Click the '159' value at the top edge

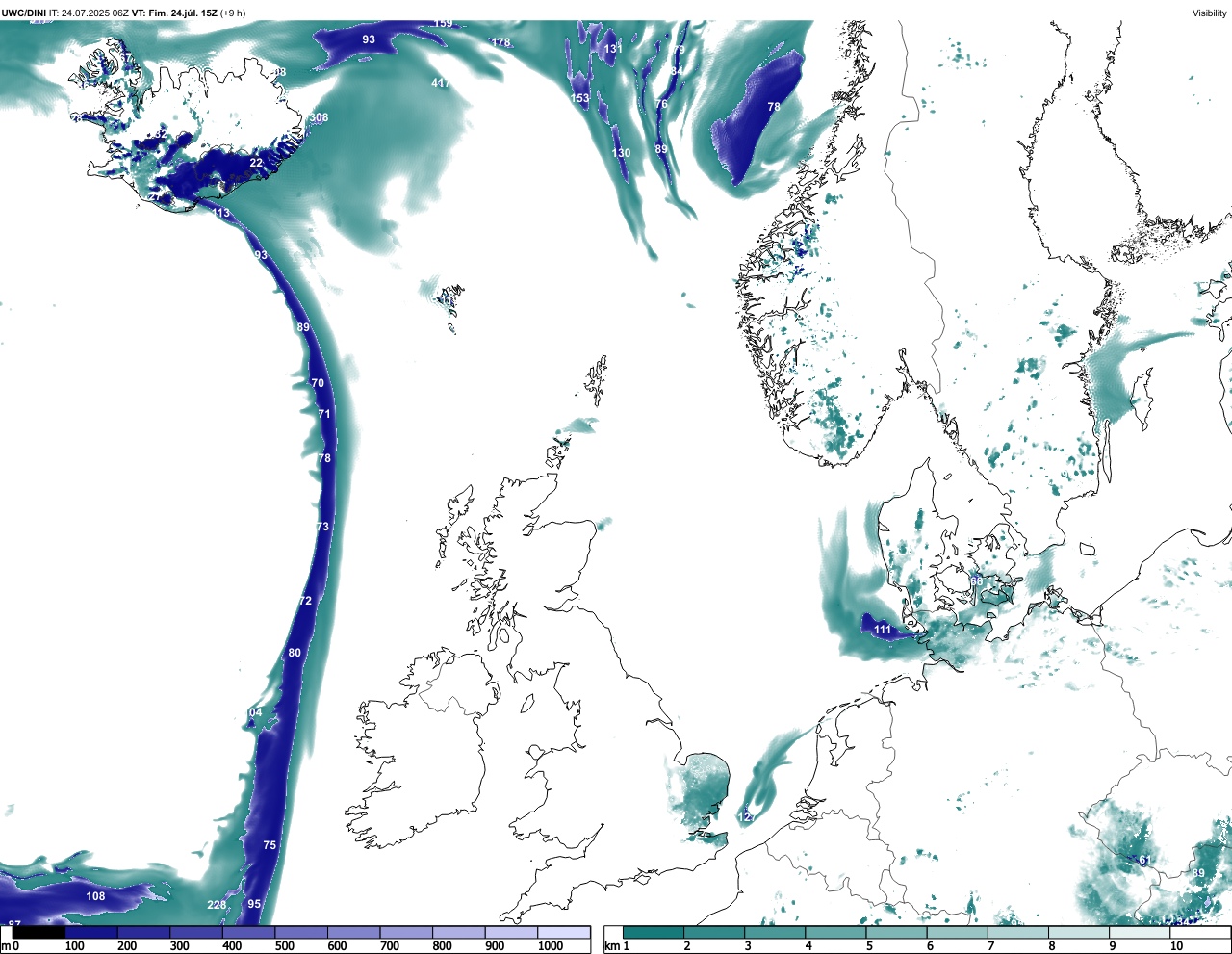443,23
